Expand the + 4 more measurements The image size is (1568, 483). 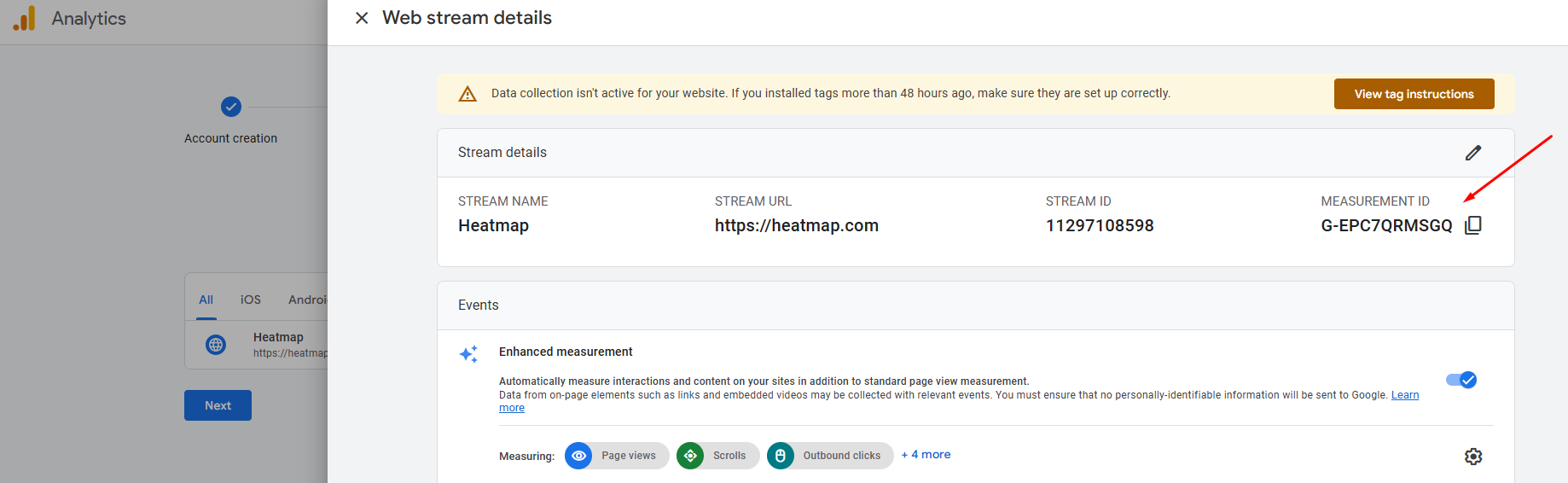[x=926, y=455]
